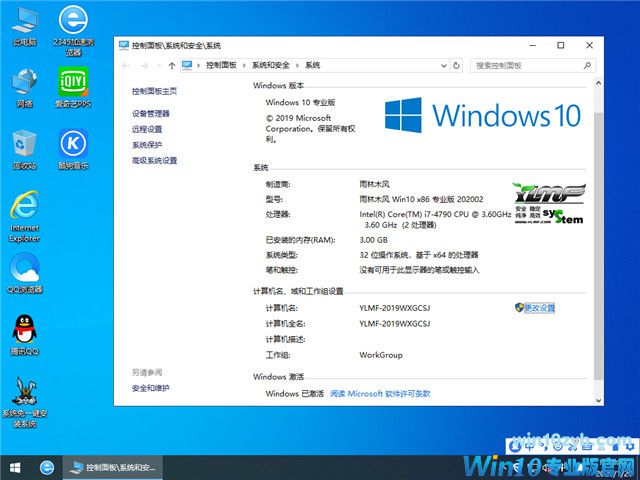Select the Control Panel breadcrumb
The height and width of the screenshot is (480, 640).
[x=221, y=65]
